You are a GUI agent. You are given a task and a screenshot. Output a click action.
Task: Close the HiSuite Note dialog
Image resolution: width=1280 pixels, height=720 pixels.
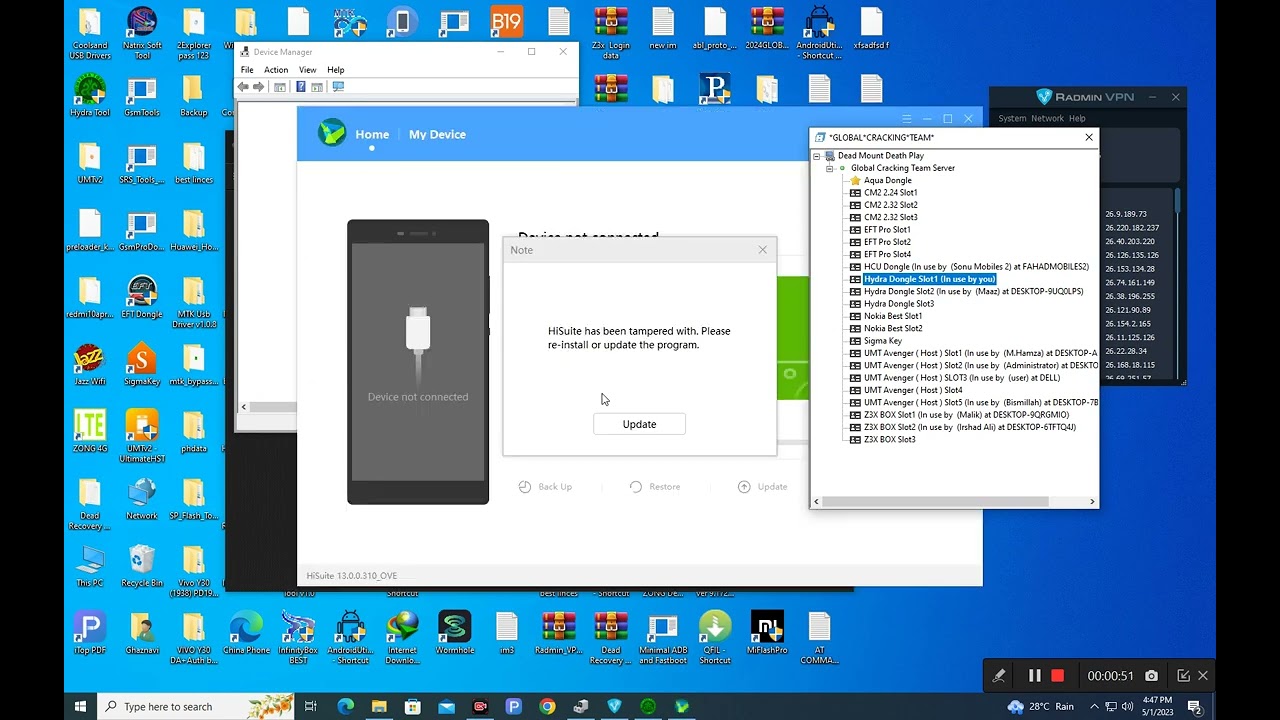tap(763, 250)
